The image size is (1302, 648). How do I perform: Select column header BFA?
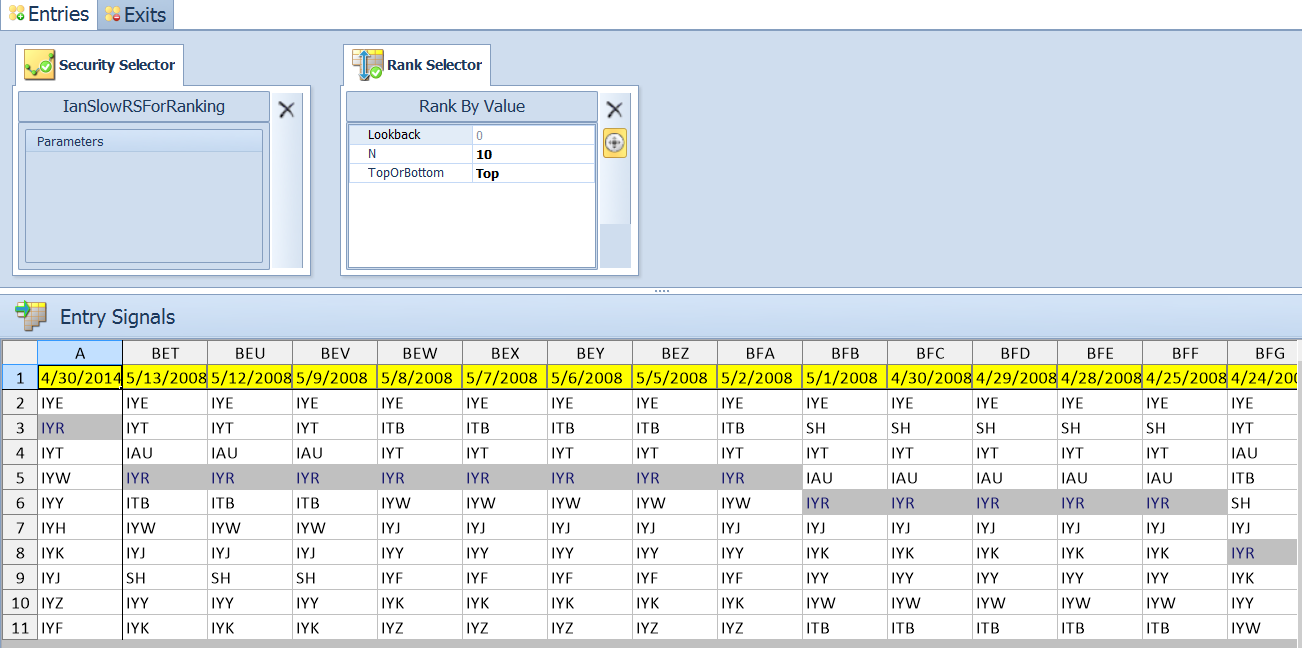click(760, 353)
